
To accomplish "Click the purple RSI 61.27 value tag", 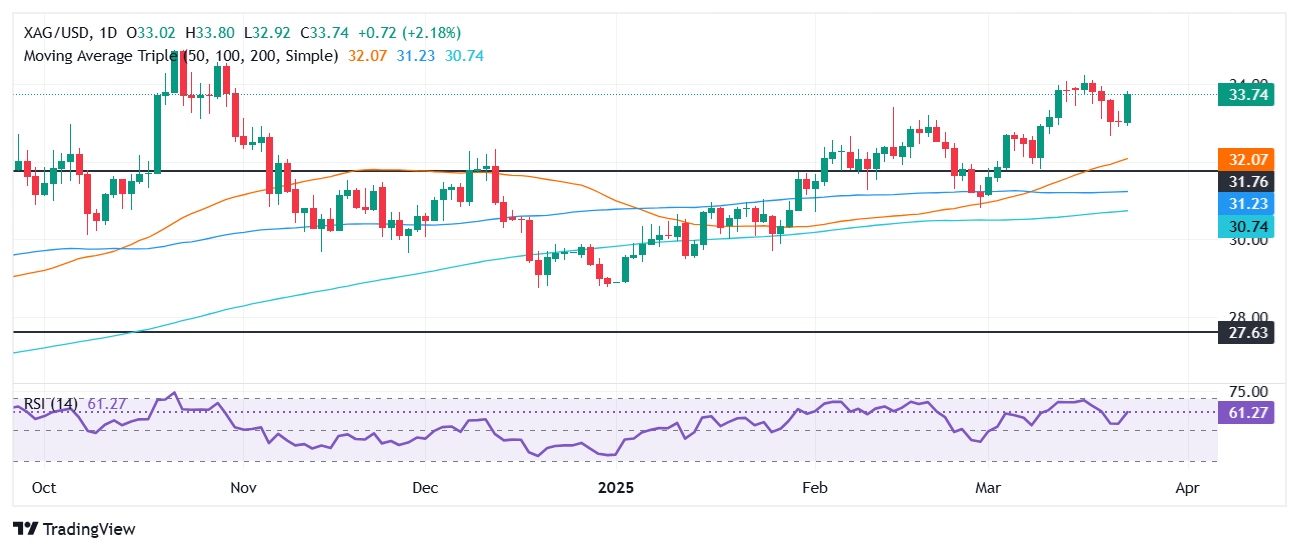I will point(1245,412).
